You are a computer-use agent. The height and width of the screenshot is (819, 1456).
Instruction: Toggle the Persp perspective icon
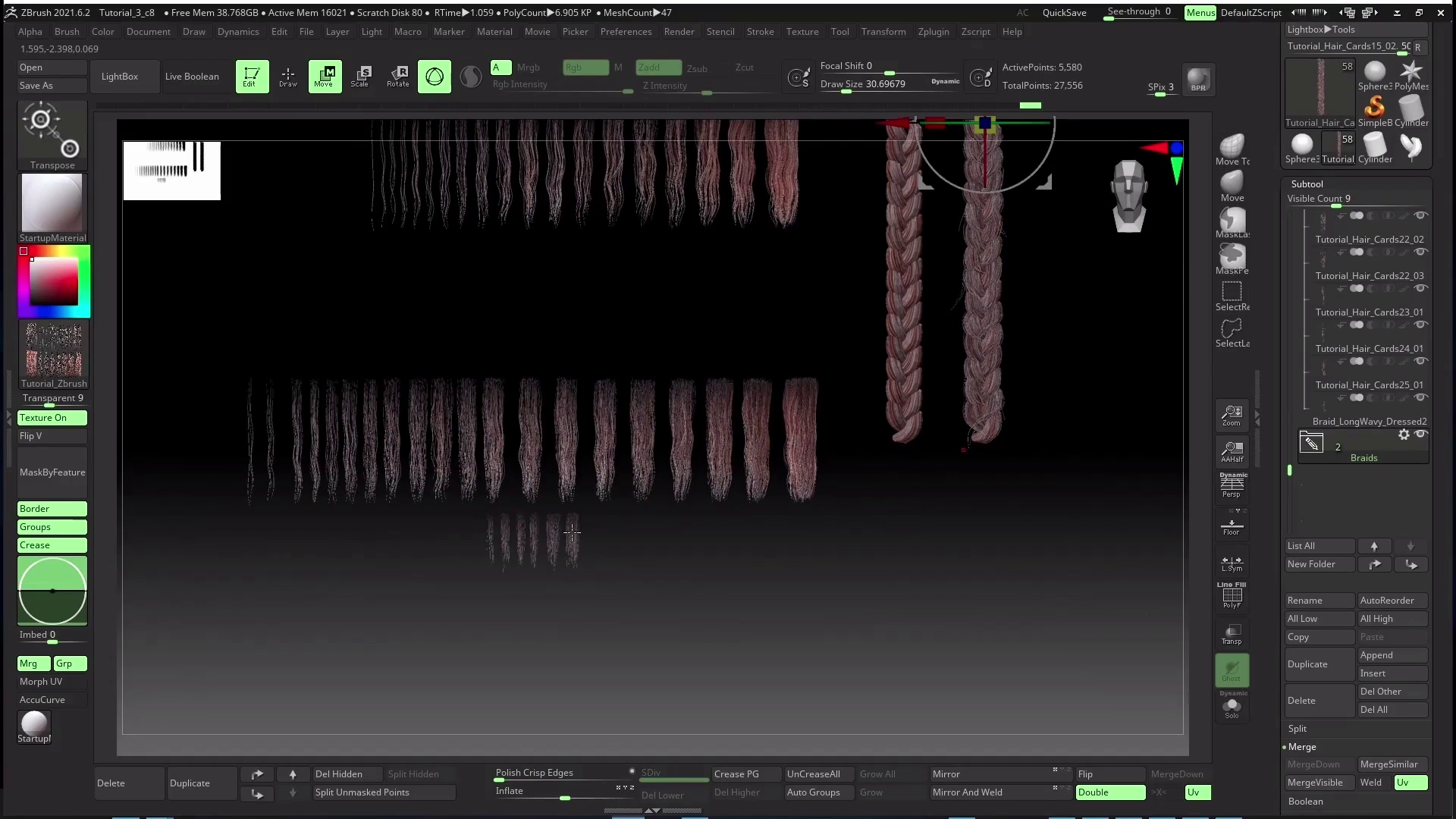click(x=1232, y=485)
